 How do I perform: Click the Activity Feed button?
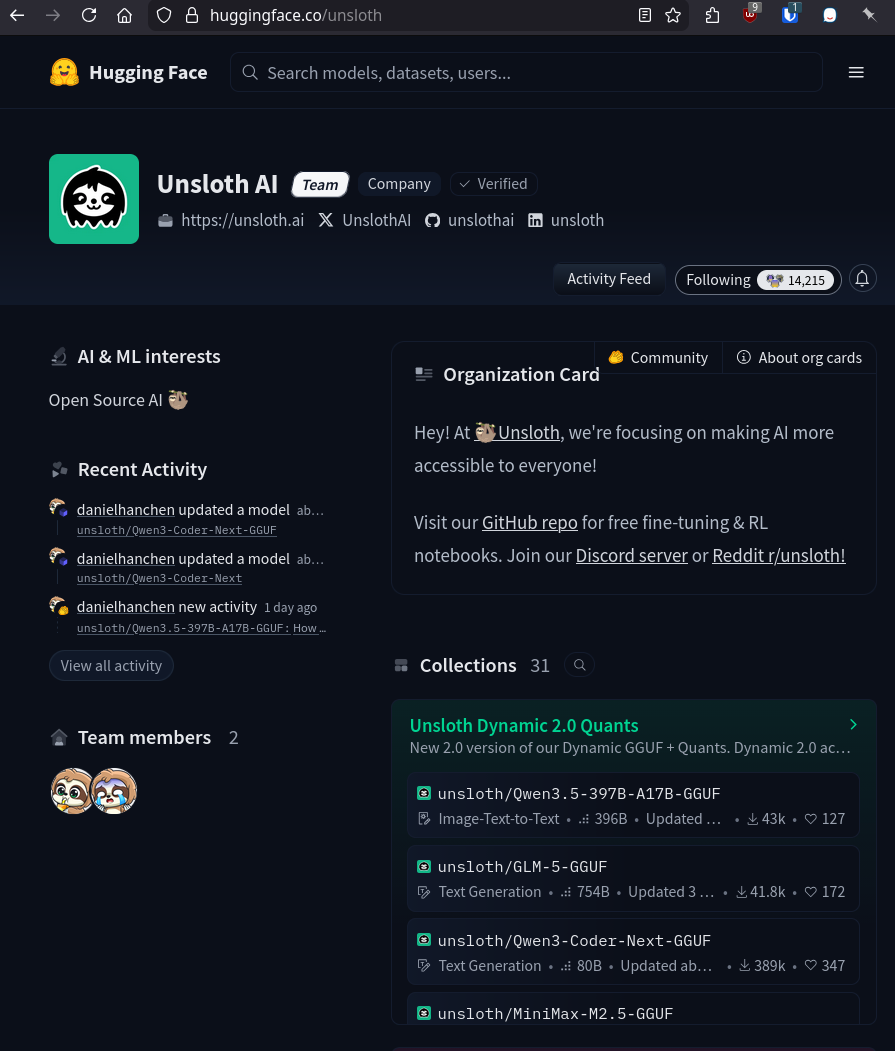pos(609,279)
